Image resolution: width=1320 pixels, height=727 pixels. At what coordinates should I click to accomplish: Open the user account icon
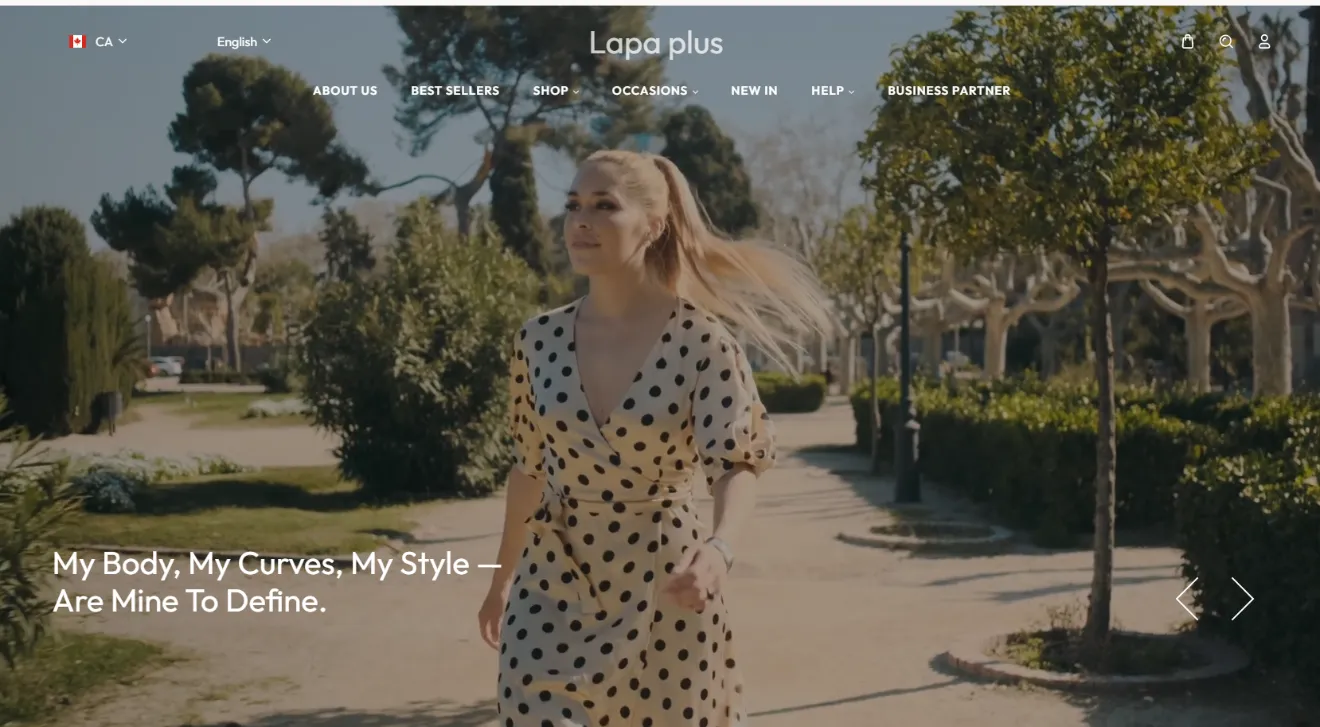[1264, 41]
